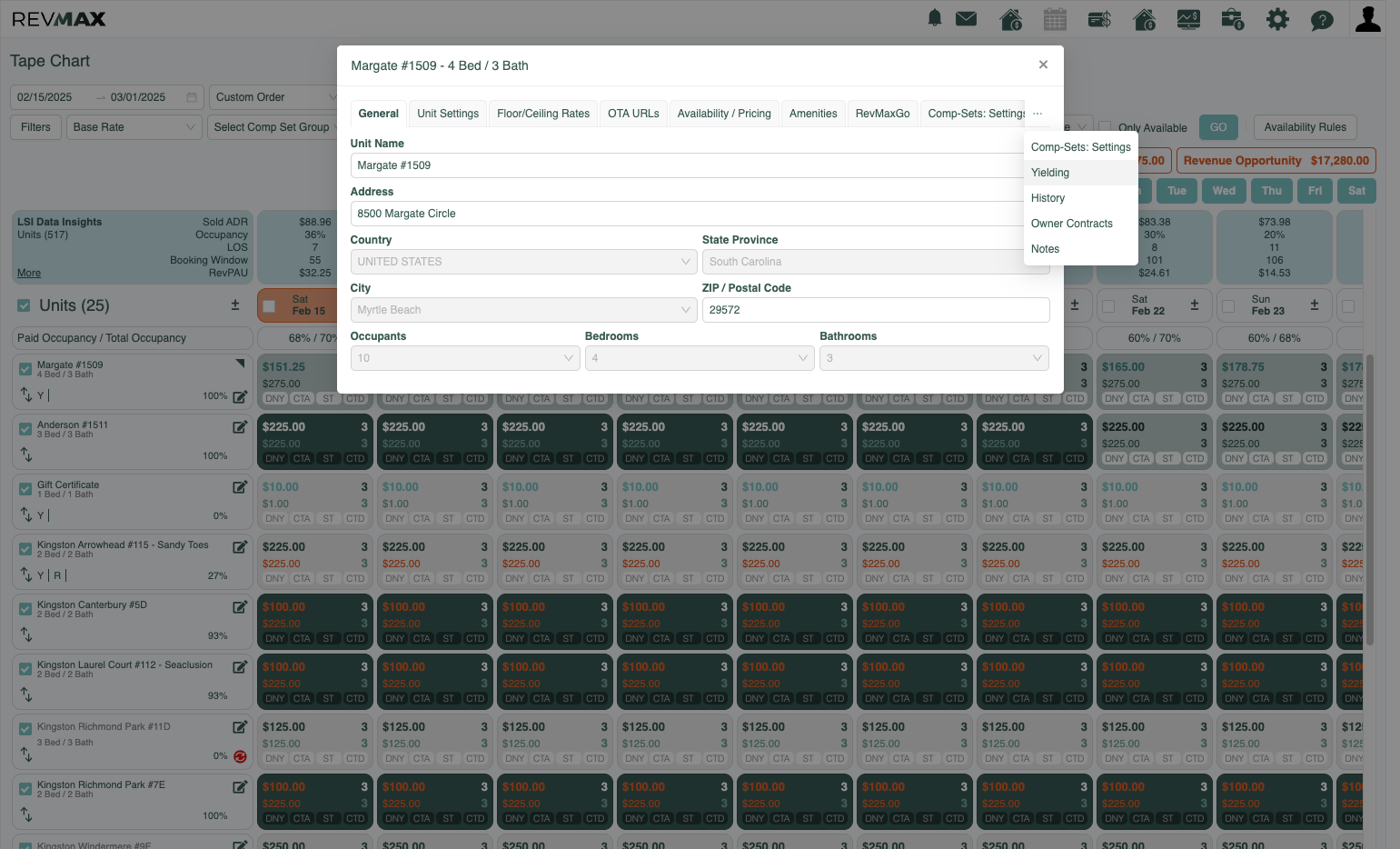Screen dimensions: 1400x849
Task: Edit Kingston Richmond Park #7E unit
Action: coord(240,787)
